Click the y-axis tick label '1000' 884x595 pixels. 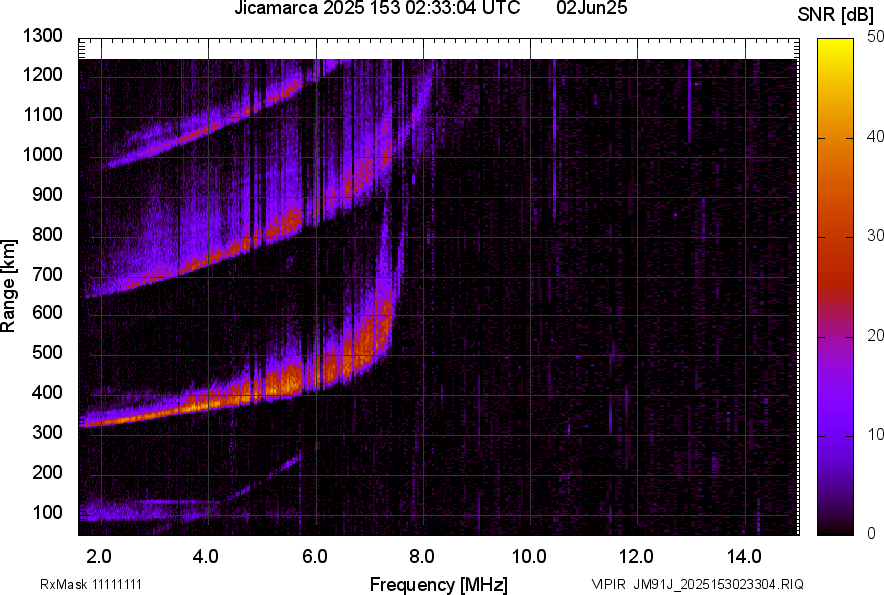(42, 154)
